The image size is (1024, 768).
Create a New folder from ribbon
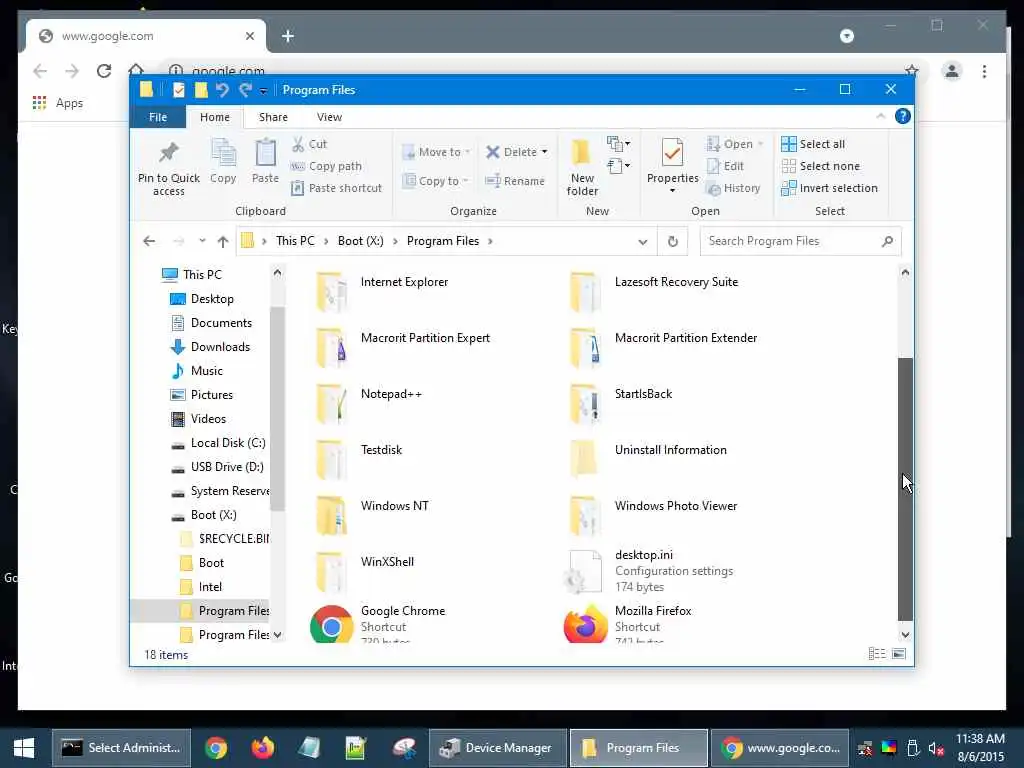582,167
